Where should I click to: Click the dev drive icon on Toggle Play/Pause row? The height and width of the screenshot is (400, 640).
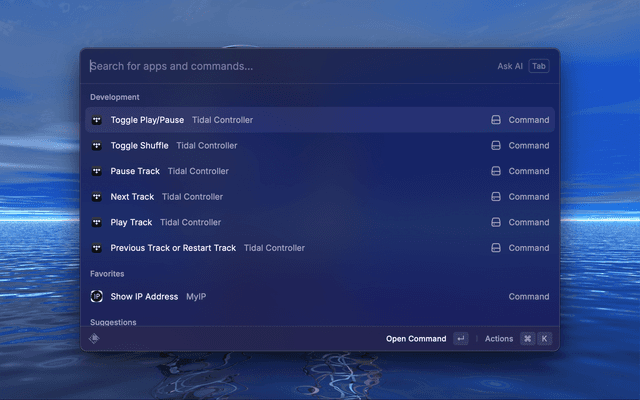tap(495, 120)
